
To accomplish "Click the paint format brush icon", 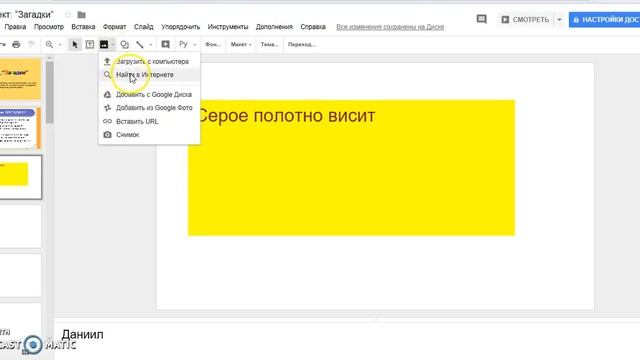I will click(31, 44).
